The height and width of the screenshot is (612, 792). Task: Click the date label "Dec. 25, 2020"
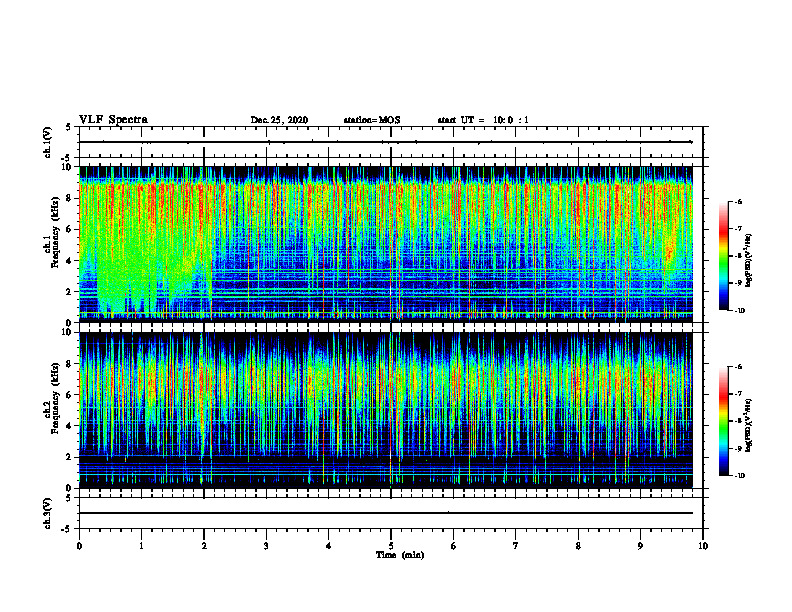pos(279,120)
